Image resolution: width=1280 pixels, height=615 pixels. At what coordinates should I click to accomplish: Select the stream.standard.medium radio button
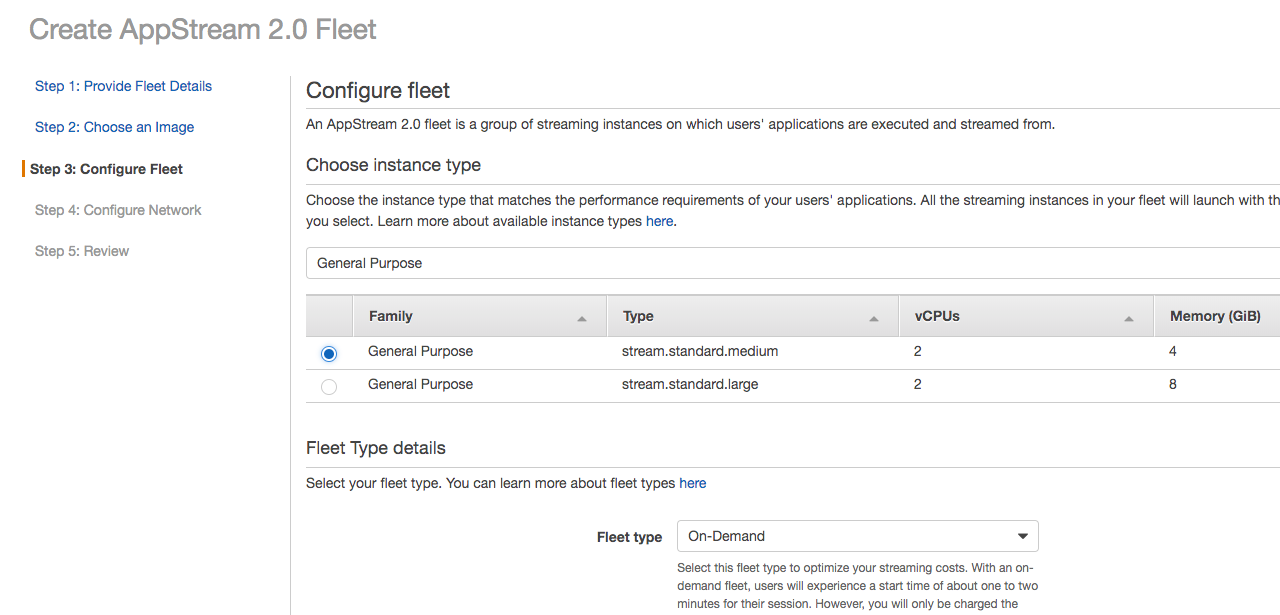(329, 353)
